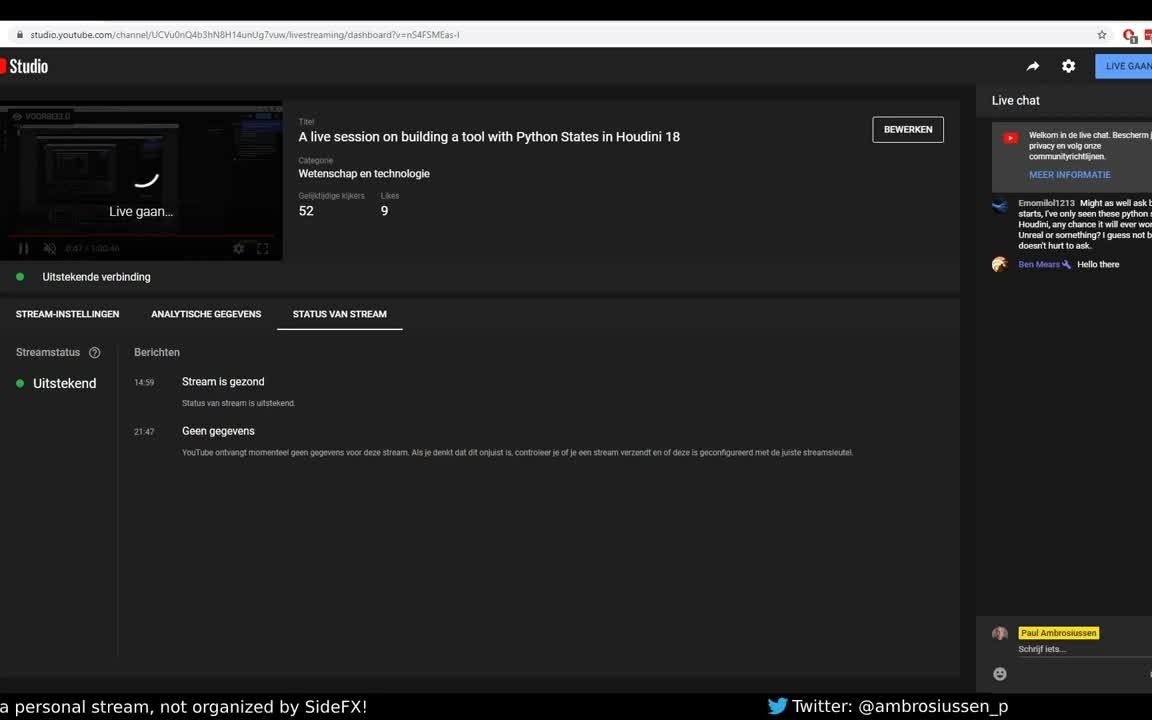Click the Live chat panel header
The height and width of the screenshot is (720, 1152).
pos(1015,101)
